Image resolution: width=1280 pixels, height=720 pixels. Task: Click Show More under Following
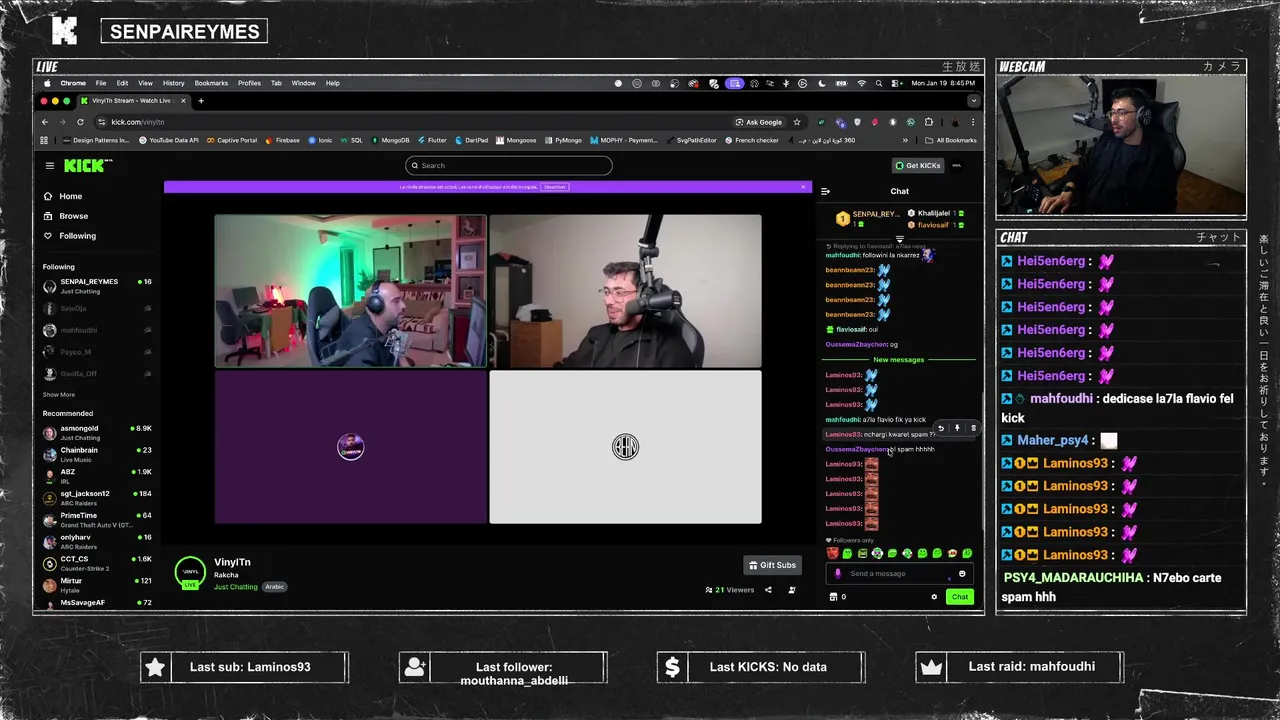point(58,395)
